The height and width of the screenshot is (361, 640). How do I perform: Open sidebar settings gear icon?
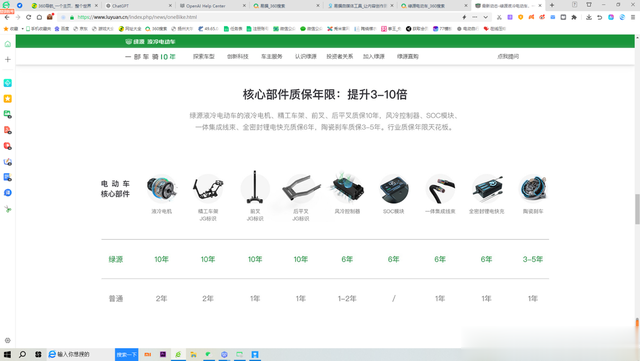pos(7,340)
